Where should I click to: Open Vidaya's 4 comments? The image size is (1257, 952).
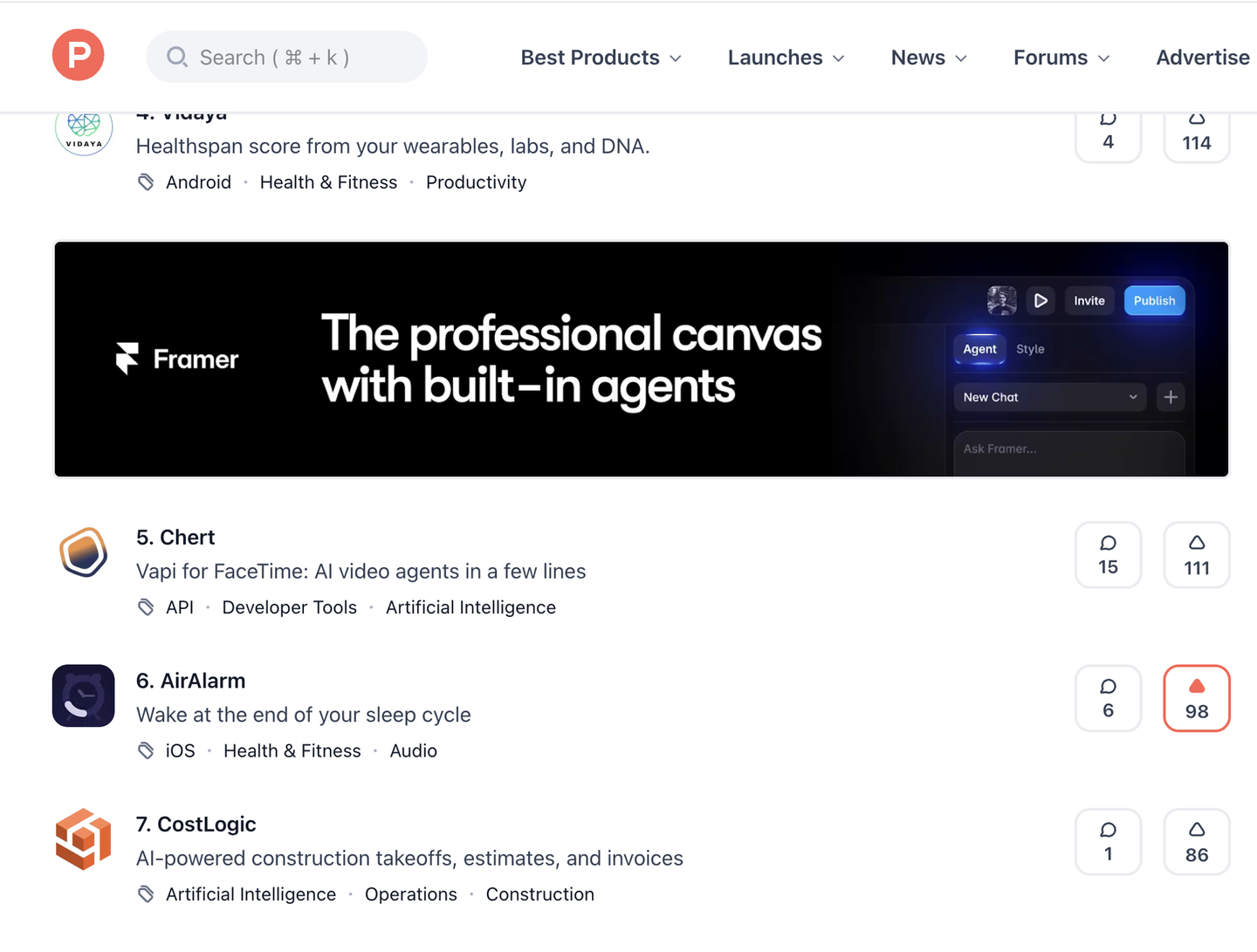(1108, 137)
